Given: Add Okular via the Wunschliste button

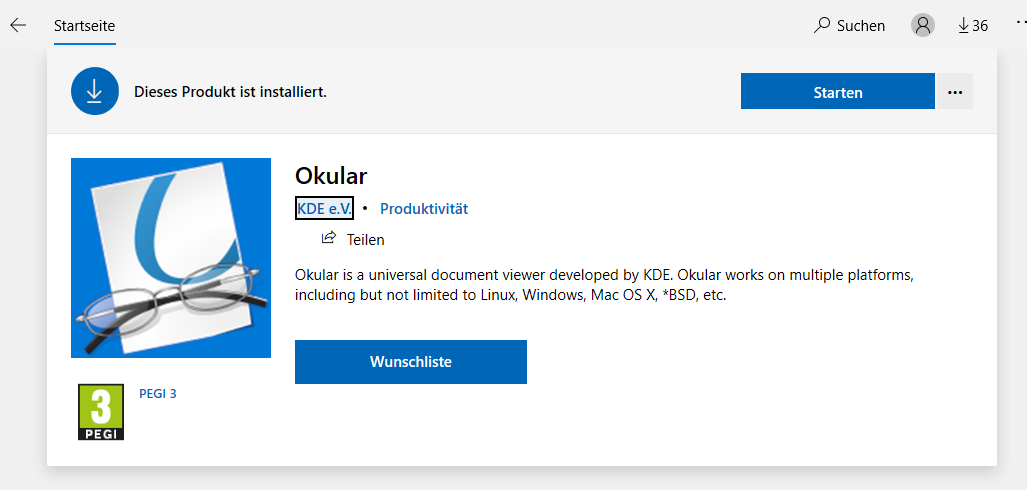Looking at the screenshot, I should [x=410, y=362].
